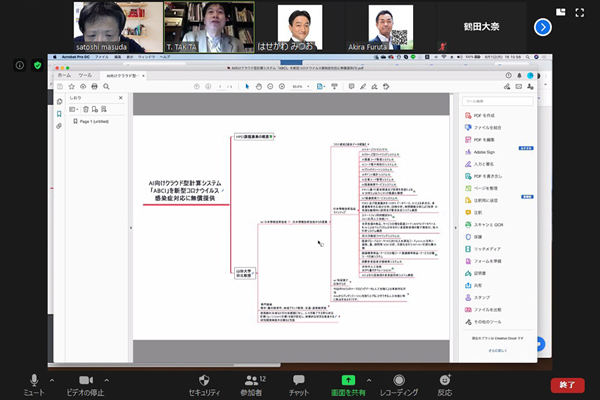
Task: Send file by email envelope icon
Action: click(x=518, y=87)
